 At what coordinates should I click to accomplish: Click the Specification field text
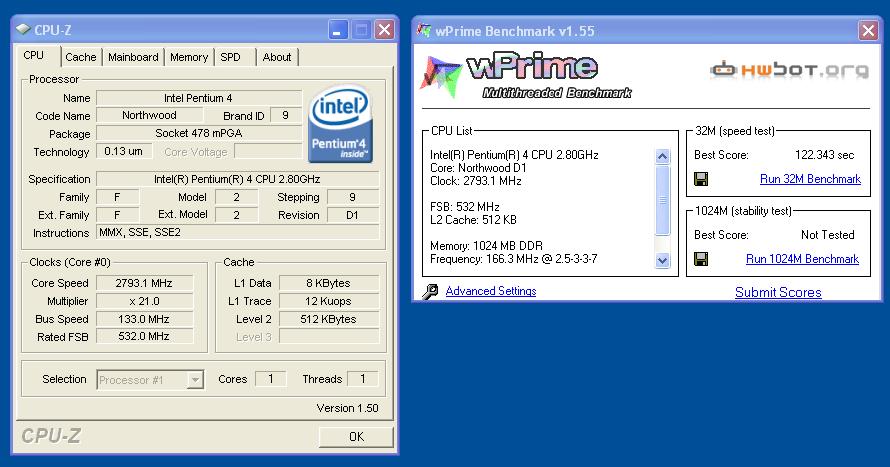click(x=237, y=179)
